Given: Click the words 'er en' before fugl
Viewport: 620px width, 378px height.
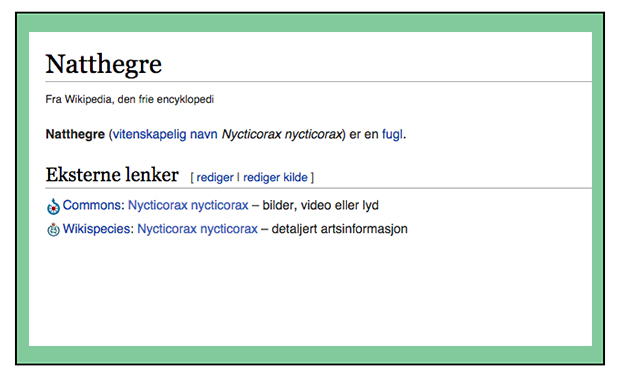Looking at the screenshot, I should (x=364, y=134).
